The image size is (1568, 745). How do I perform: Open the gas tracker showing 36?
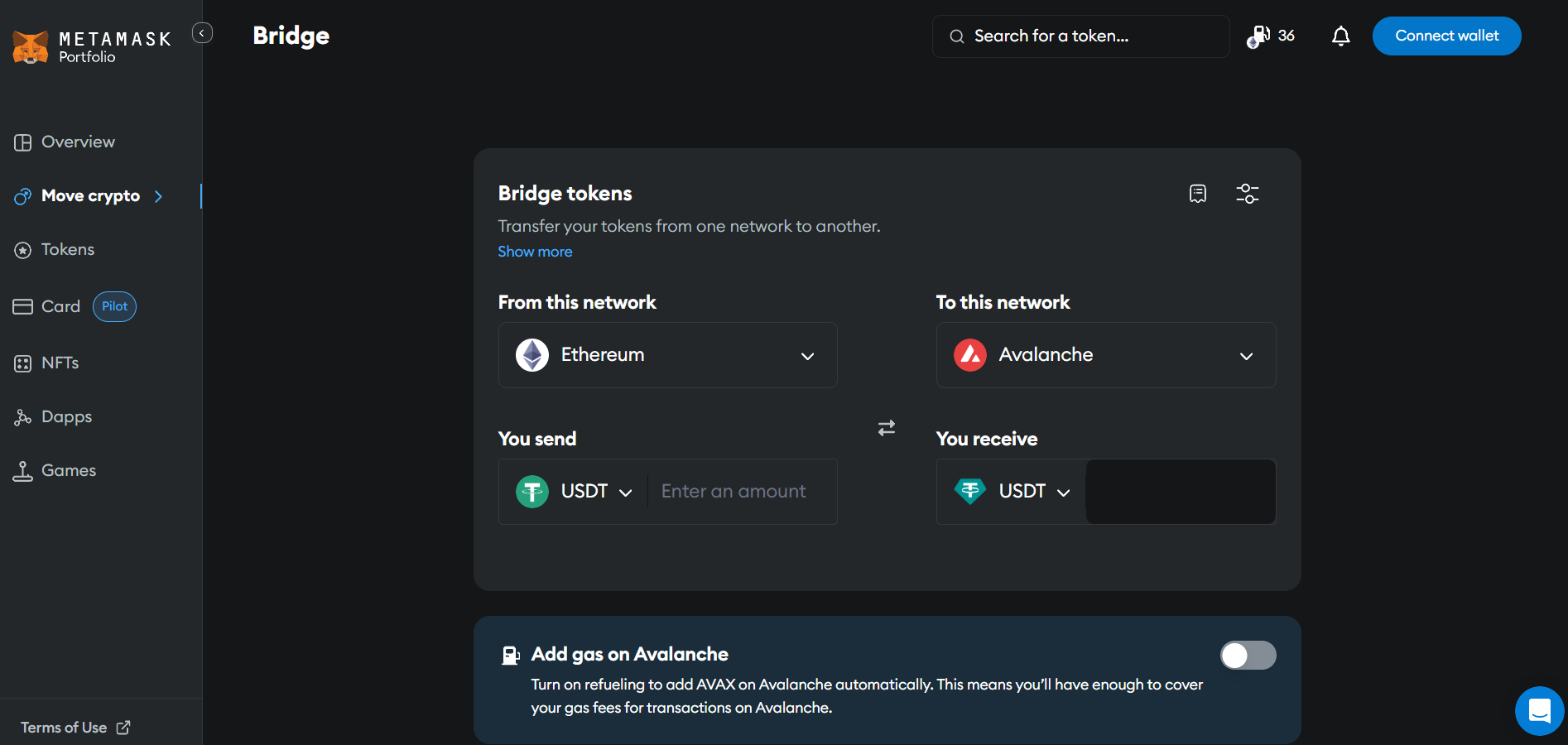tap(1271, 36)
